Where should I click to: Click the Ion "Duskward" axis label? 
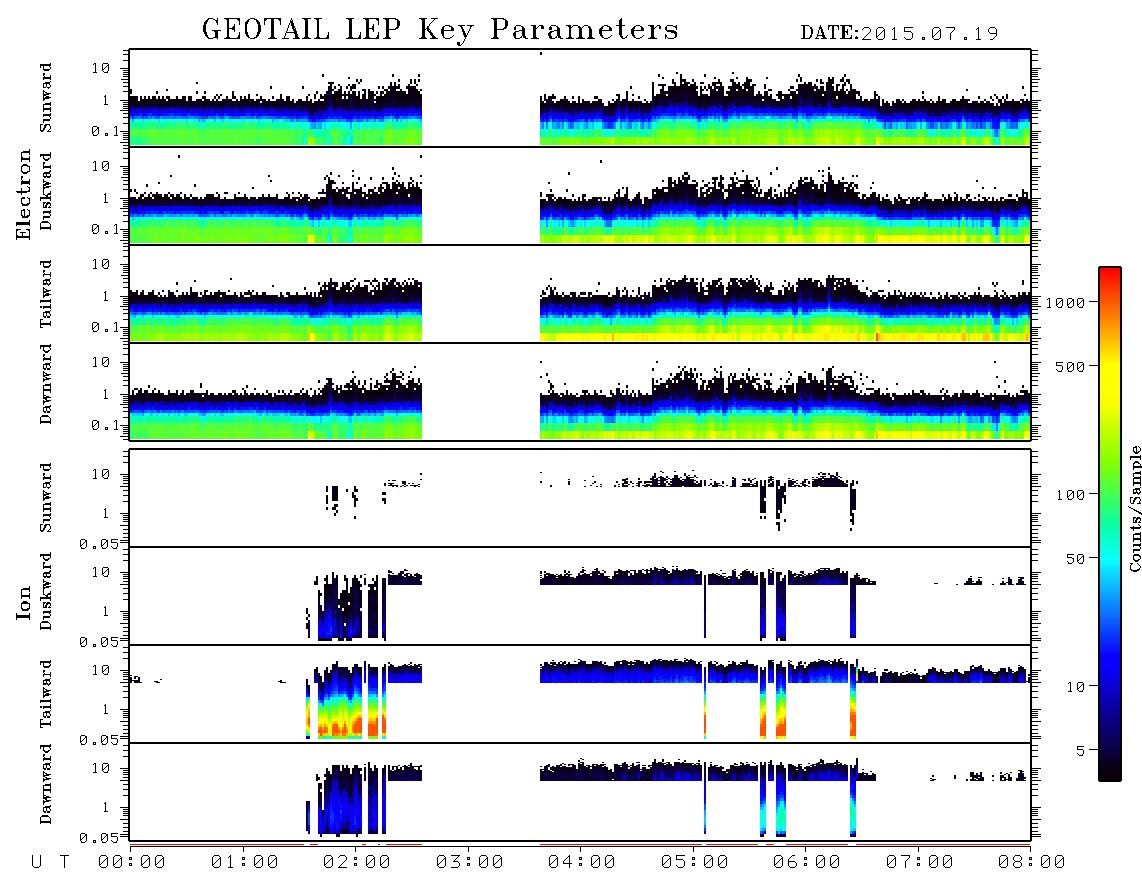46,592
